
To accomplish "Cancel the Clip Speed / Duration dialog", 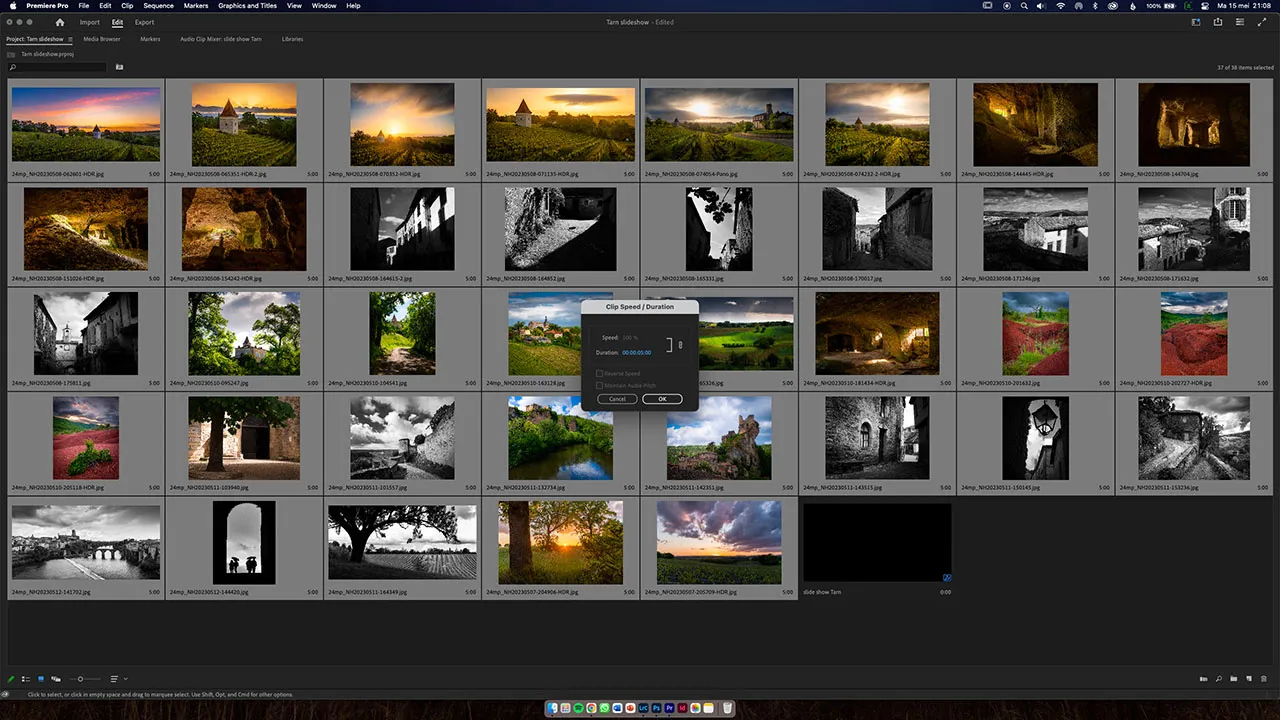I will (x=617, y=399).
